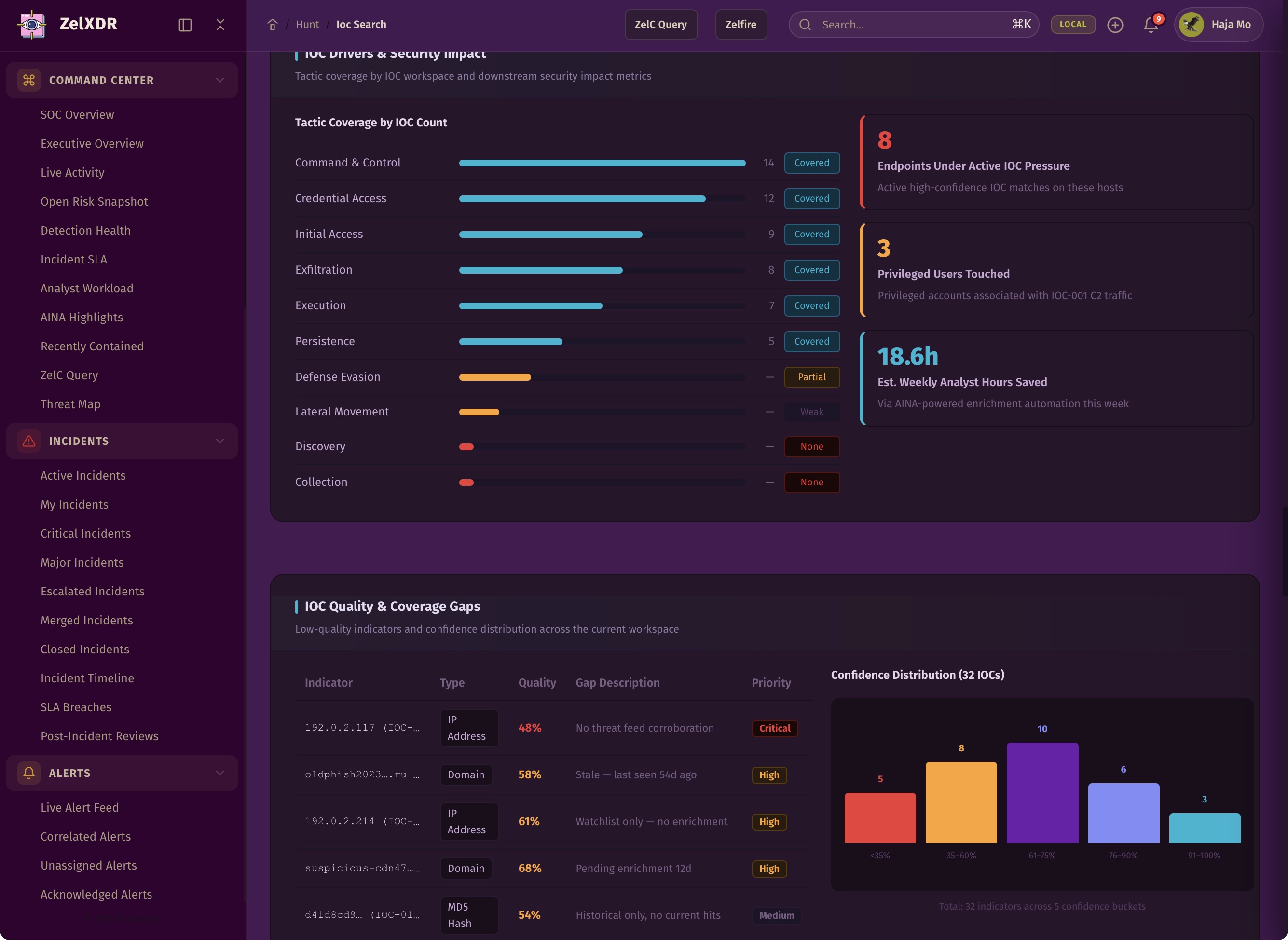Select Active Incidents sidebar item
The image size is (1288, 940).
click(x=83, y=476)
